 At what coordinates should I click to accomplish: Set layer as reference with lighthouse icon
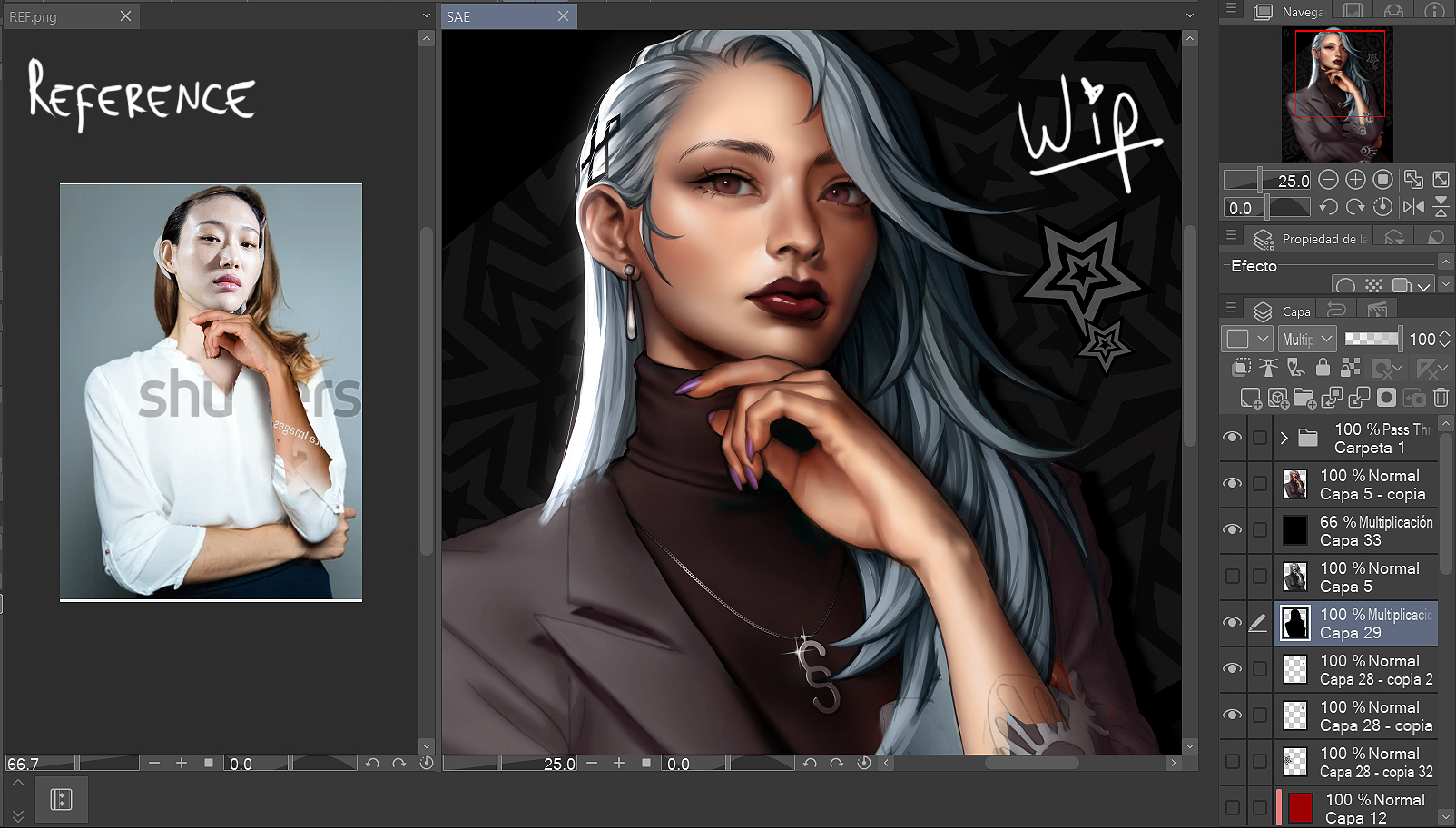pos(1268,368)
